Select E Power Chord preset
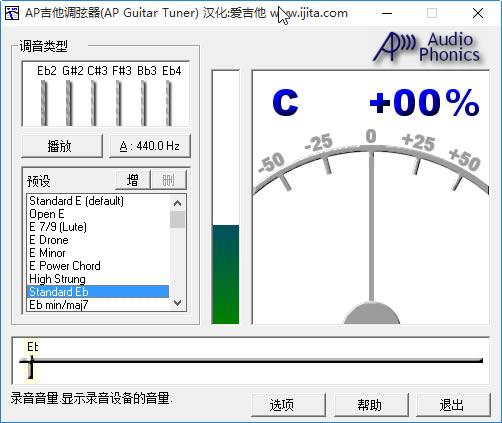Viewport: 502px width, 423px height. (98, 266)
